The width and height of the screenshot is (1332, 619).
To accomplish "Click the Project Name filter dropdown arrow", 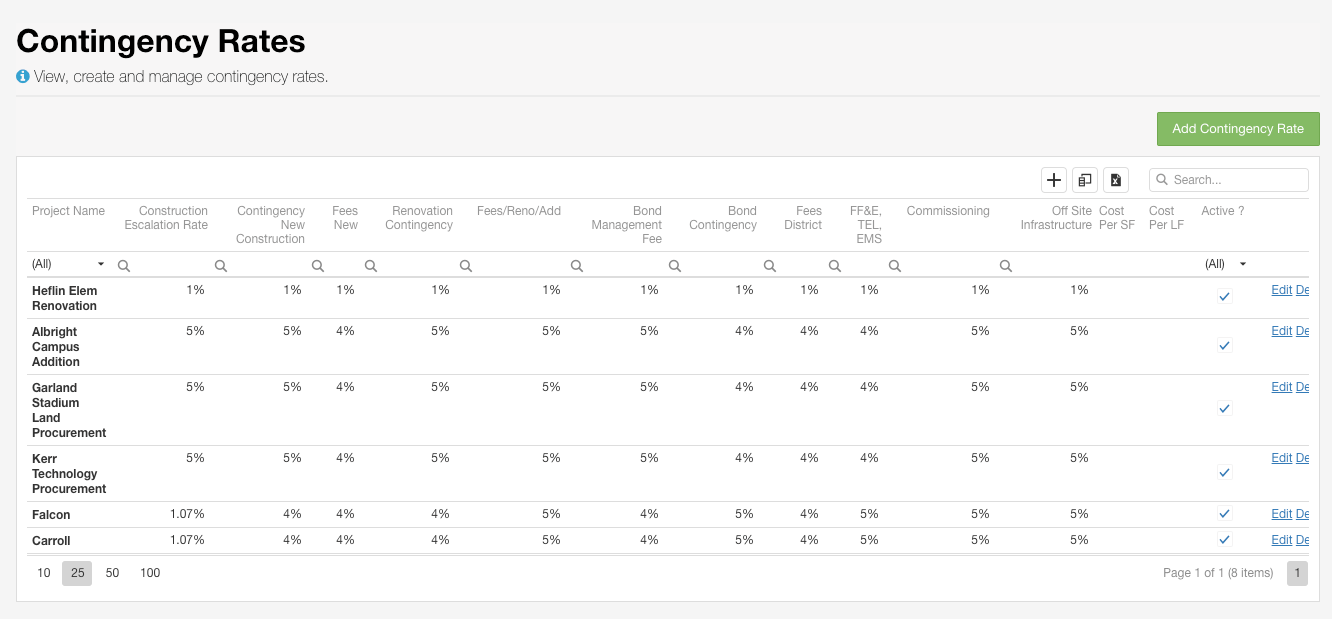I will 99,263.
